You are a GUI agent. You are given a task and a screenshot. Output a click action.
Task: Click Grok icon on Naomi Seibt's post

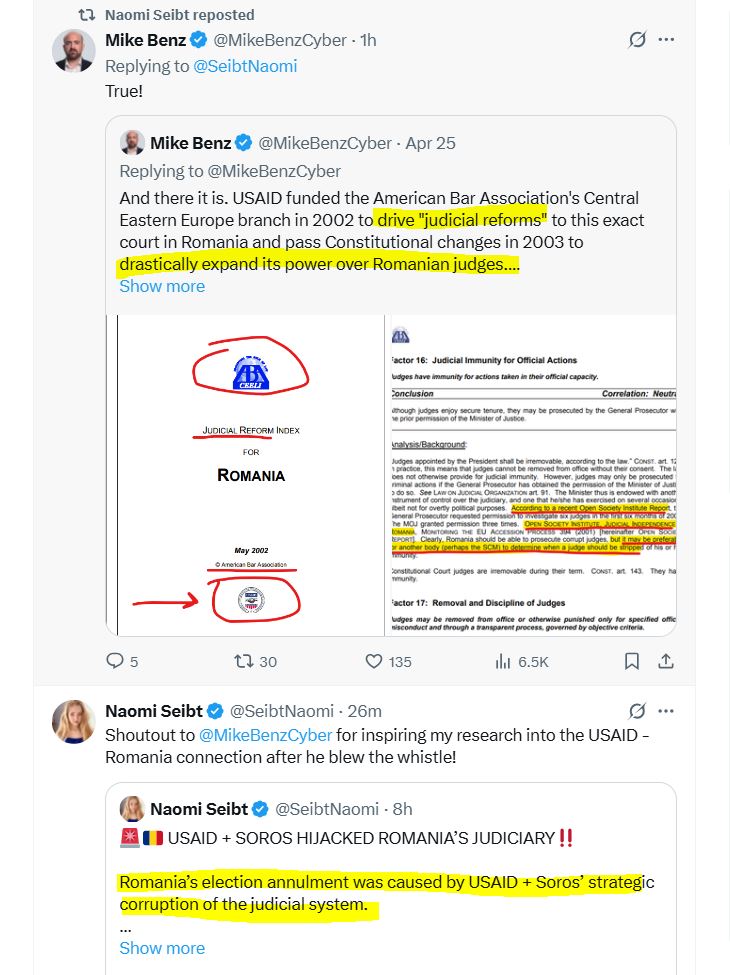click(636, 711)
